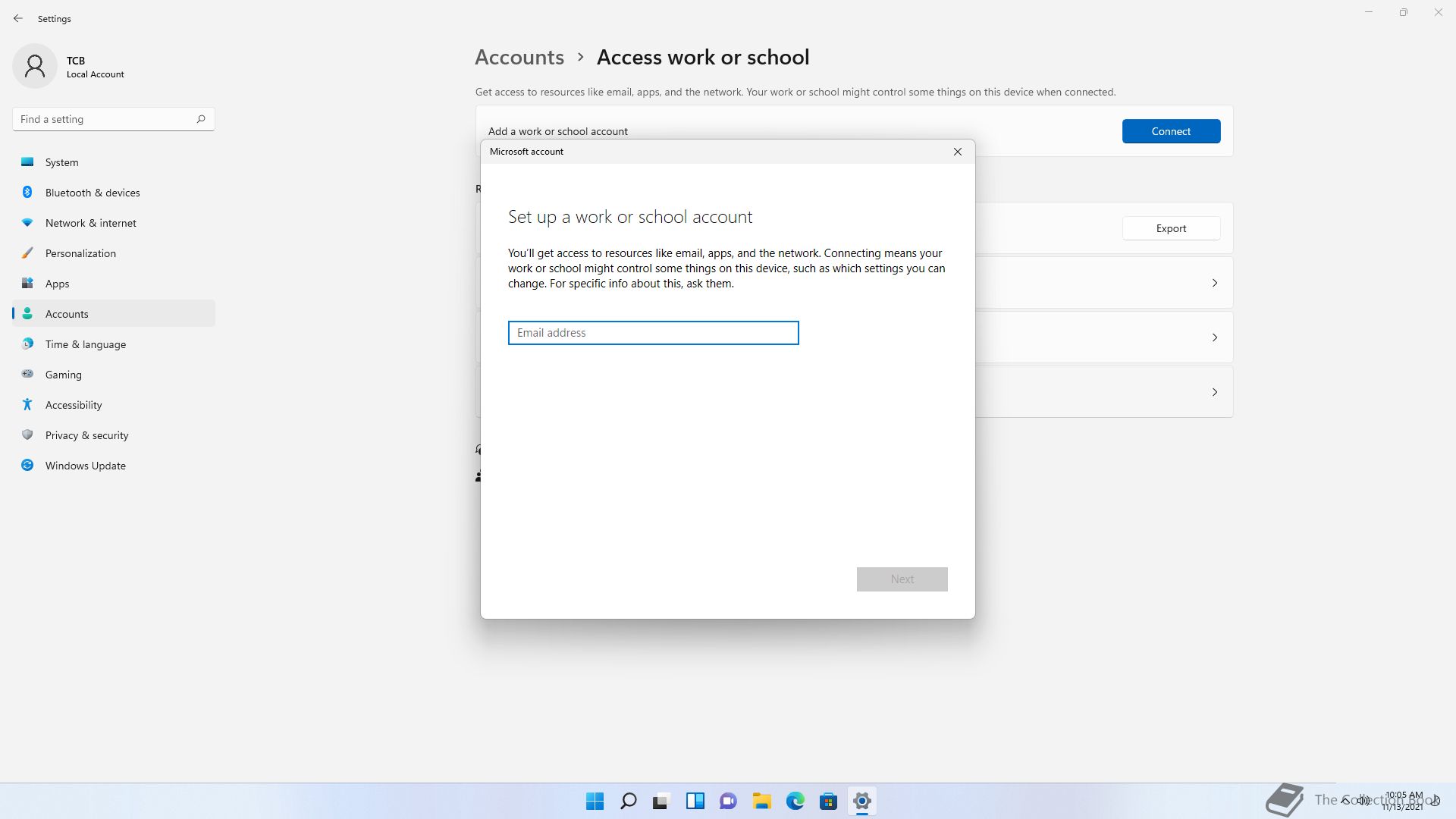
Task: Select the Network & internet wifi icon
Action: click(x=27, y=222)
